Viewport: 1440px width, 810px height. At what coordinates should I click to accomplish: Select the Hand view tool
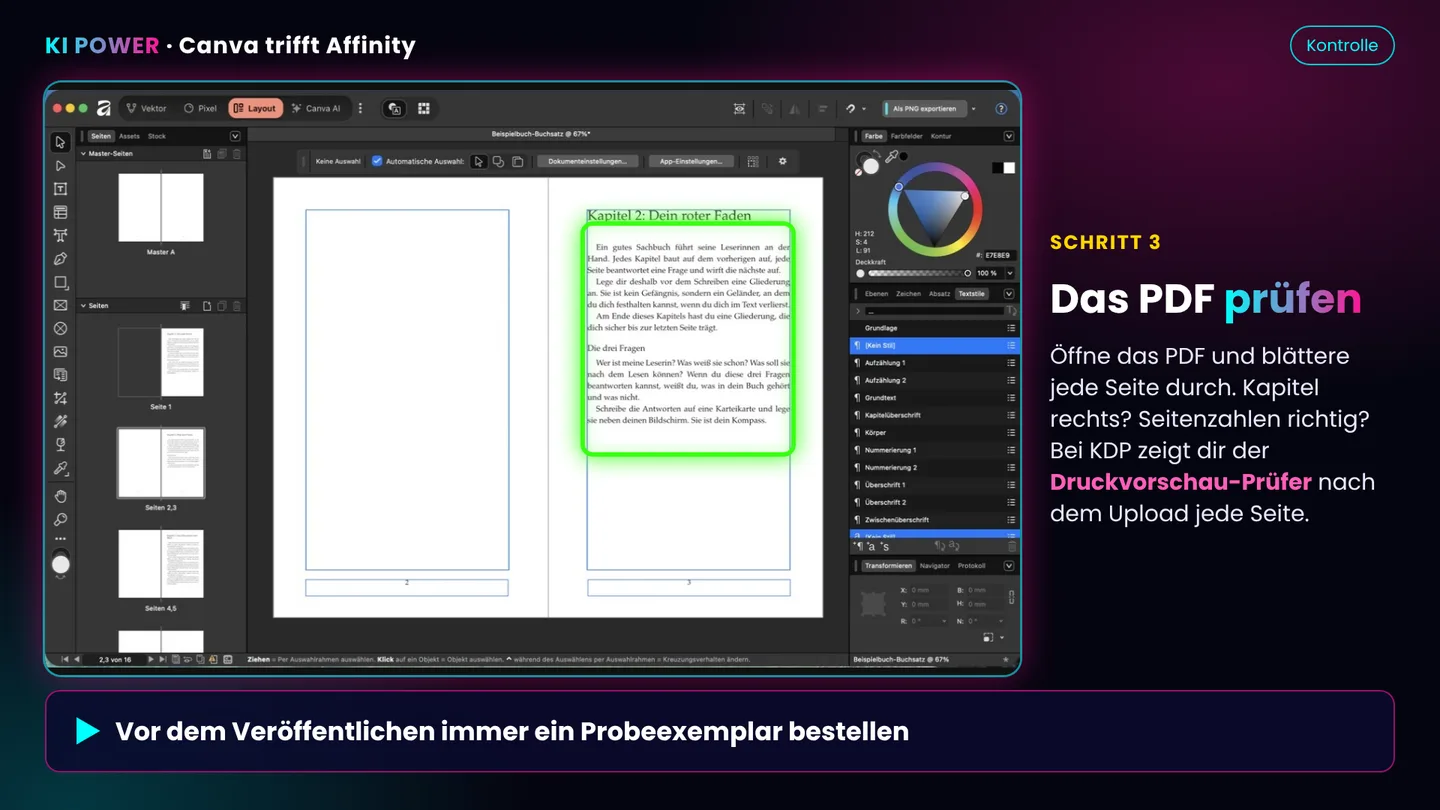tap(61, 496)
